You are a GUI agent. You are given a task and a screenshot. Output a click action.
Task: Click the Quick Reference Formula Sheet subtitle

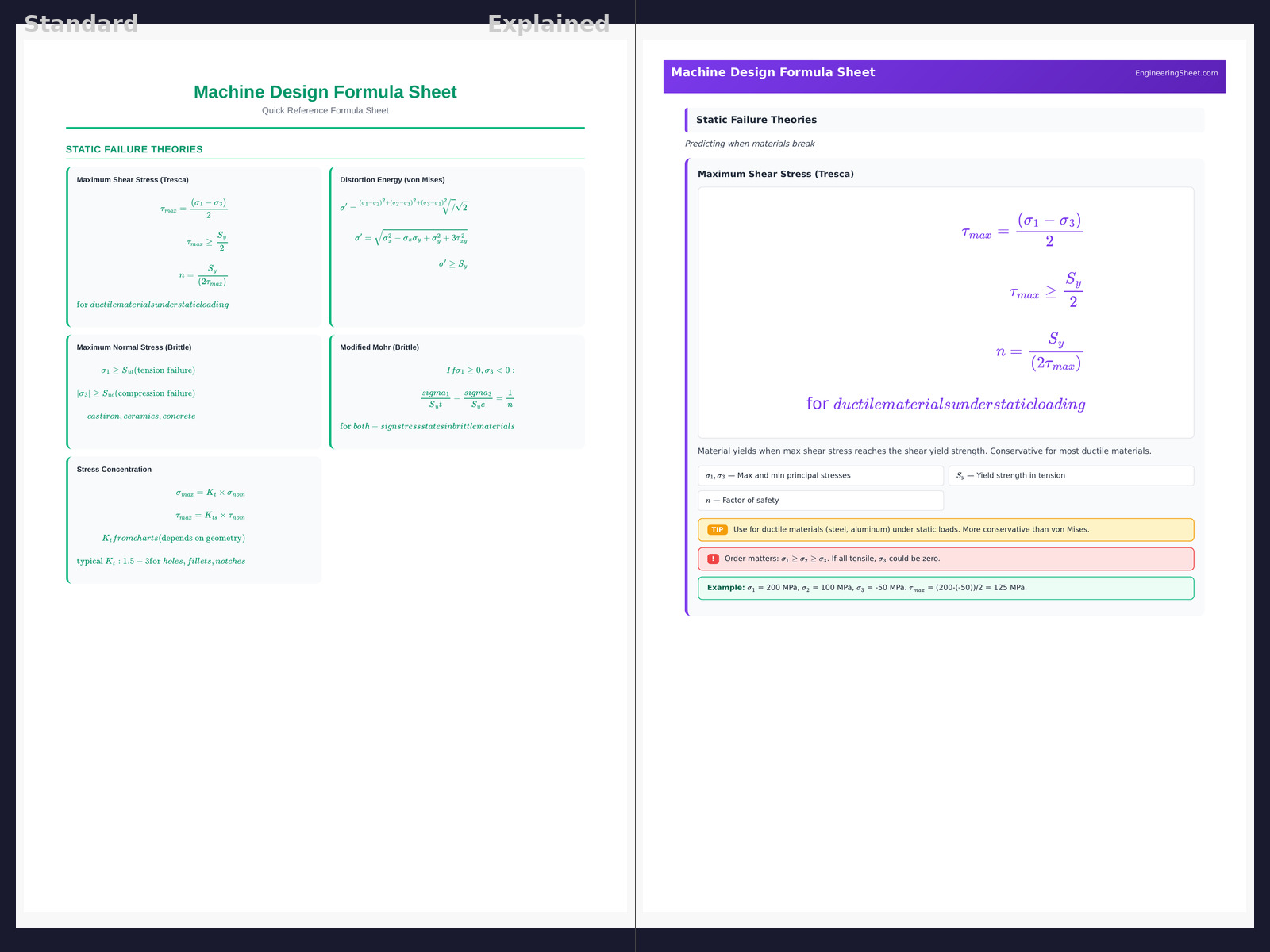point(325,111)
